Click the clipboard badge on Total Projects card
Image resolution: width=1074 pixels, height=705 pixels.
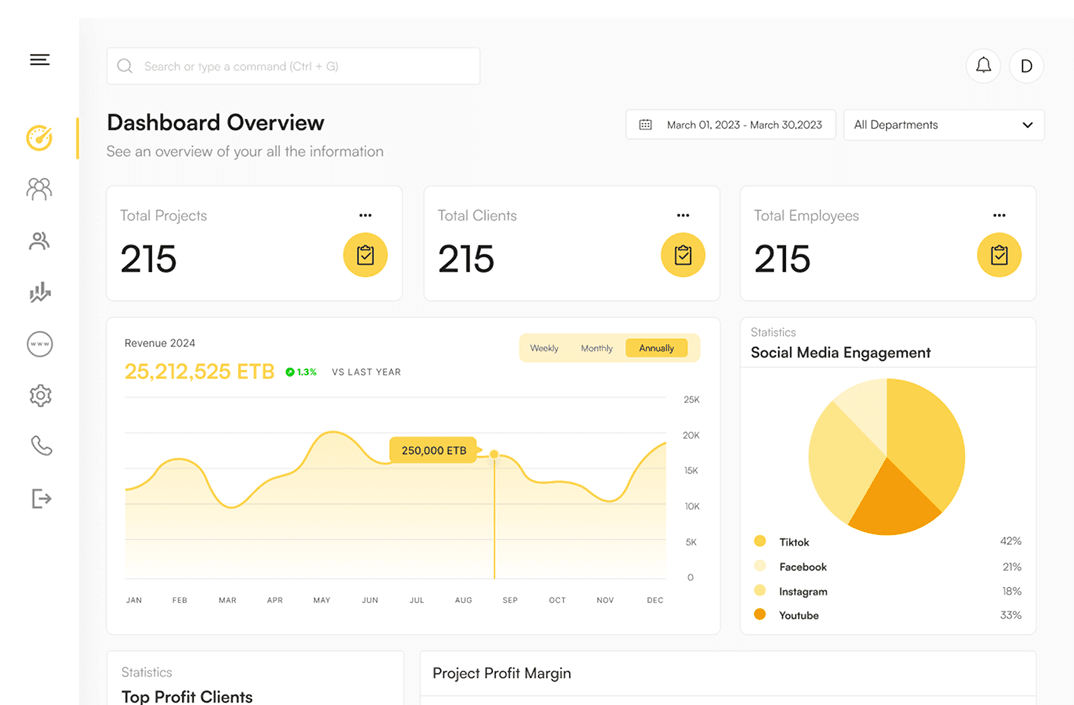point(365,255)
